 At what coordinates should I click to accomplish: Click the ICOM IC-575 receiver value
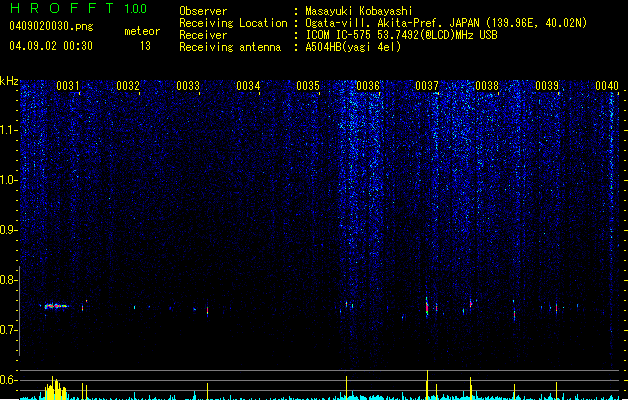pos(401,35)
